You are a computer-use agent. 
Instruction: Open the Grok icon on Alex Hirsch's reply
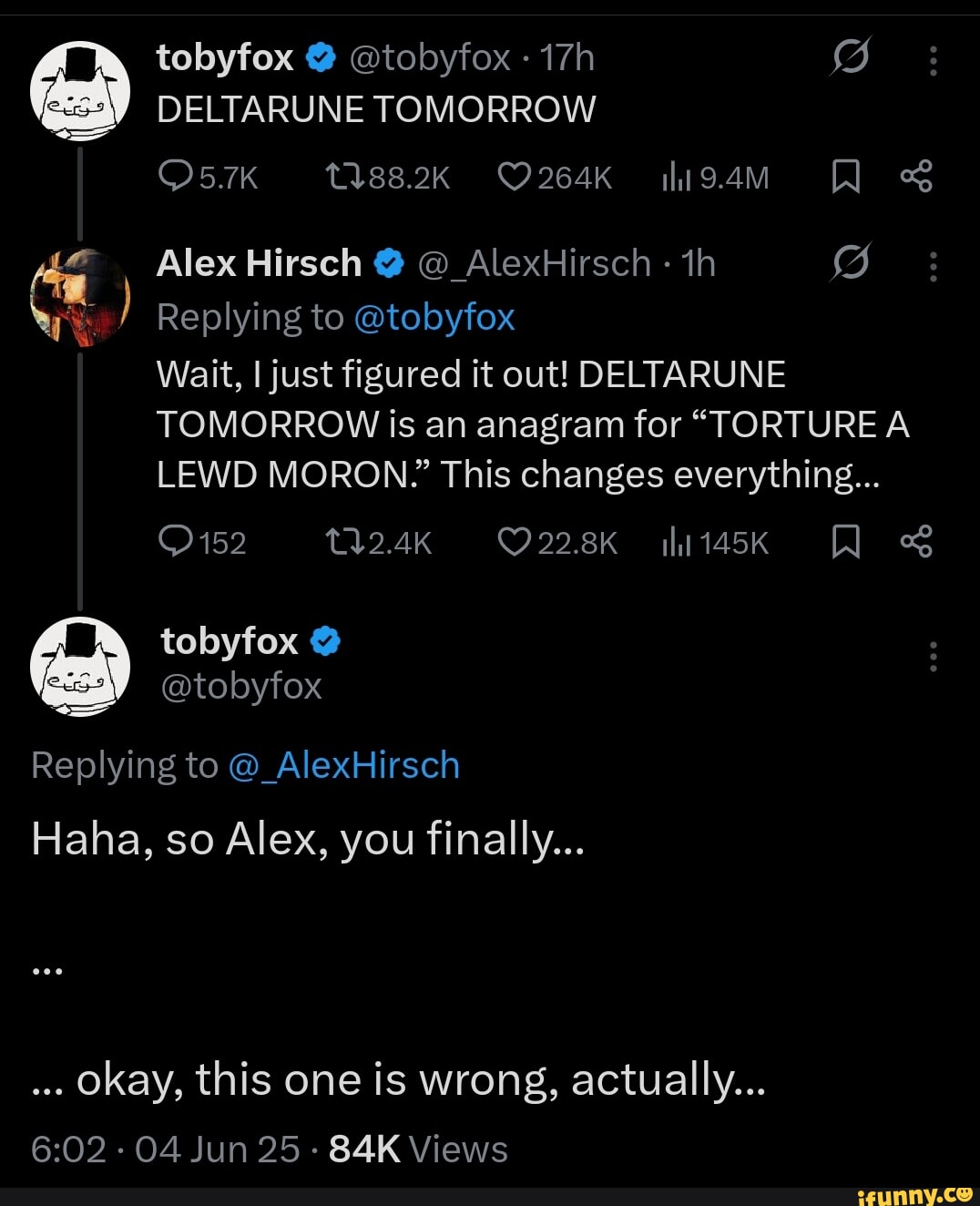pyautogui.click(x=851, y=262)
